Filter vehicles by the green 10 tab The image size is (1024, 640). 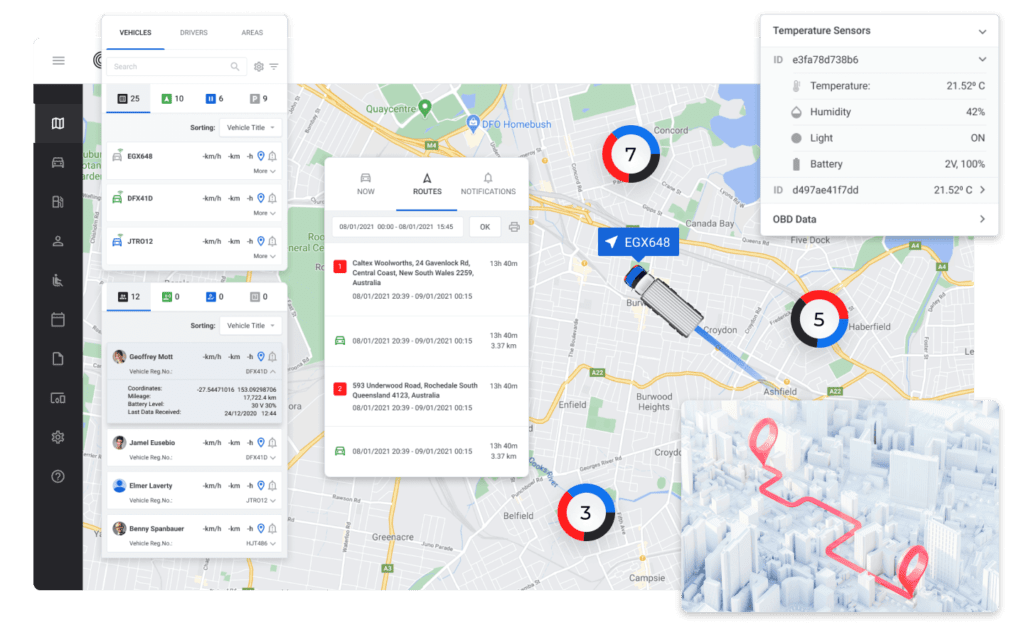pos(173,99)
